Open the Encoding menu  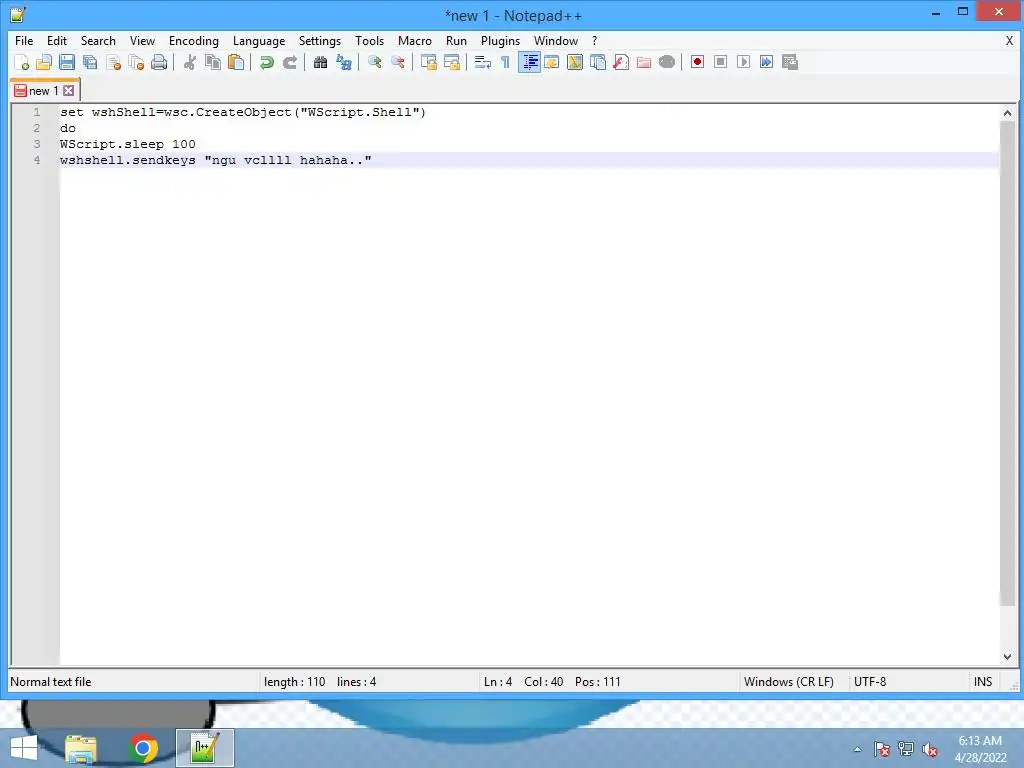click(x=194, y=40)
